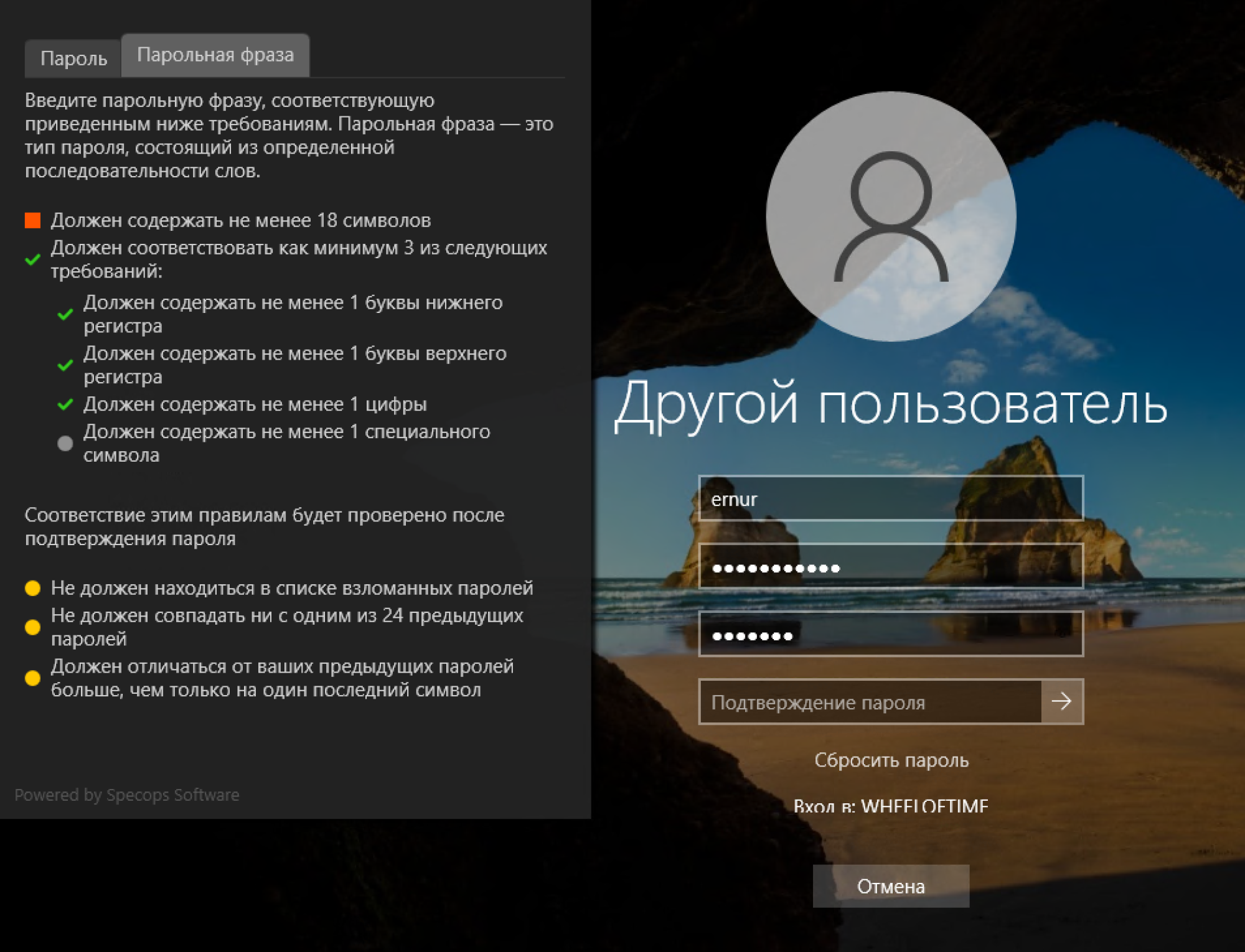This screenshot has width=1245, height=952.
Task: Click the old password field
Action: 890,567
